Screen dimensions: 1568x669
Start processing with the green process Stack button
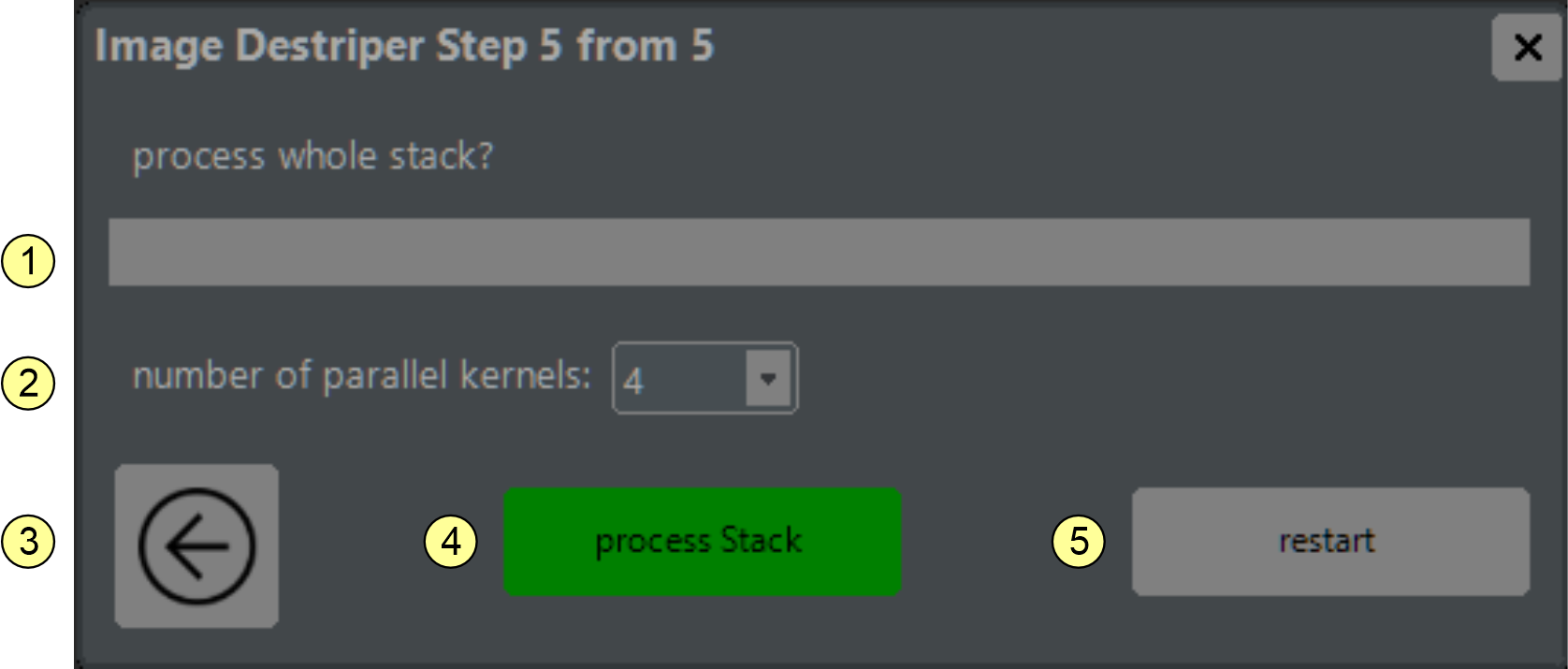coord(702,542)
